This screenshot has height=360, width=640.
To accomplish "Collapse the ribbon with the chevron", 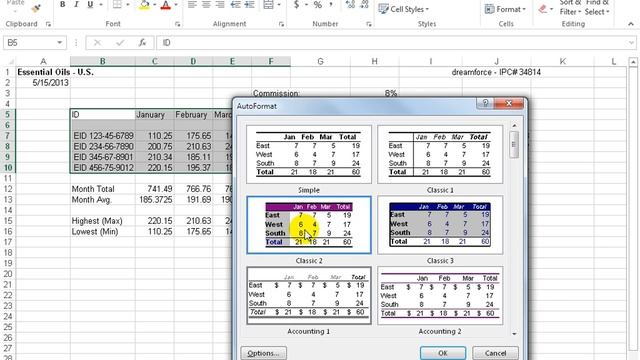I will (x=631, y=24).
